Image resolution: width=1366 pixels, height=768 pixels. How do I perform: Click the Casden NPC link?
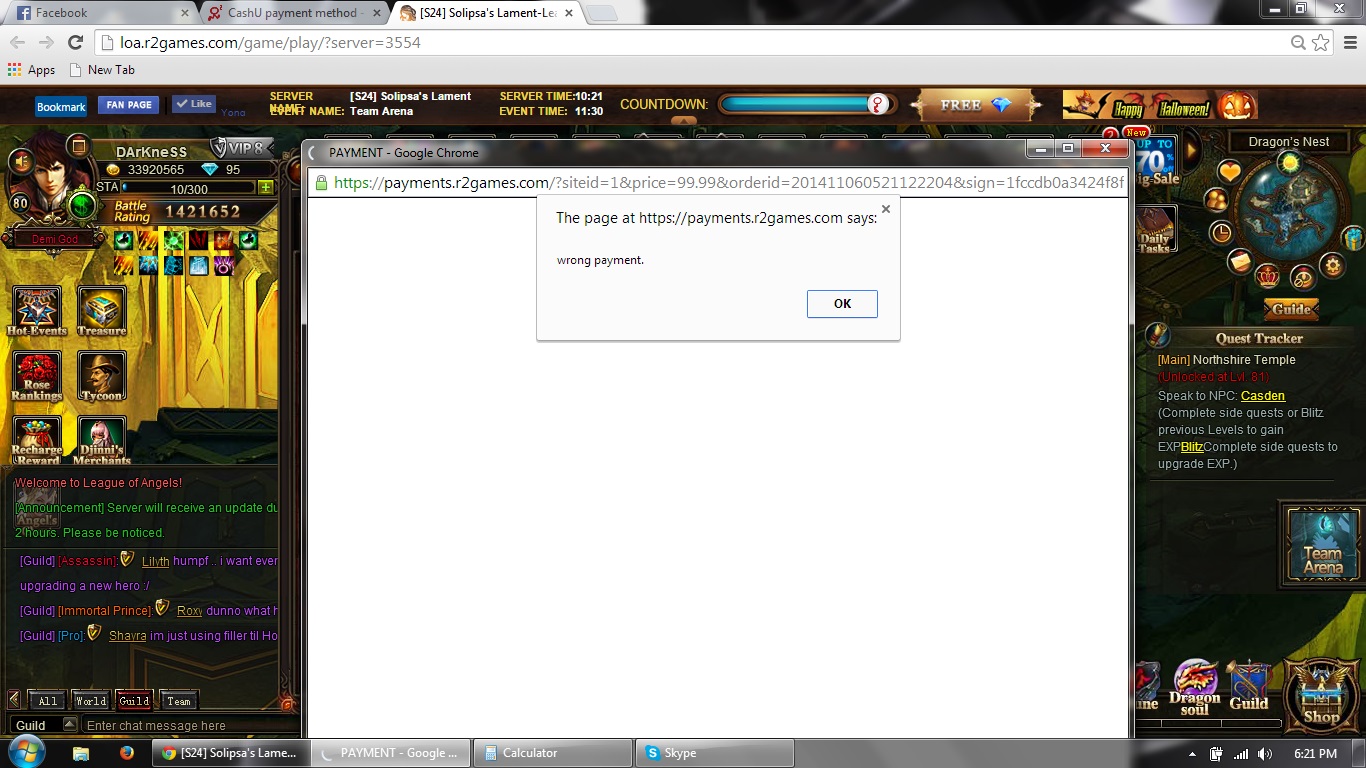pos(1262,395)
